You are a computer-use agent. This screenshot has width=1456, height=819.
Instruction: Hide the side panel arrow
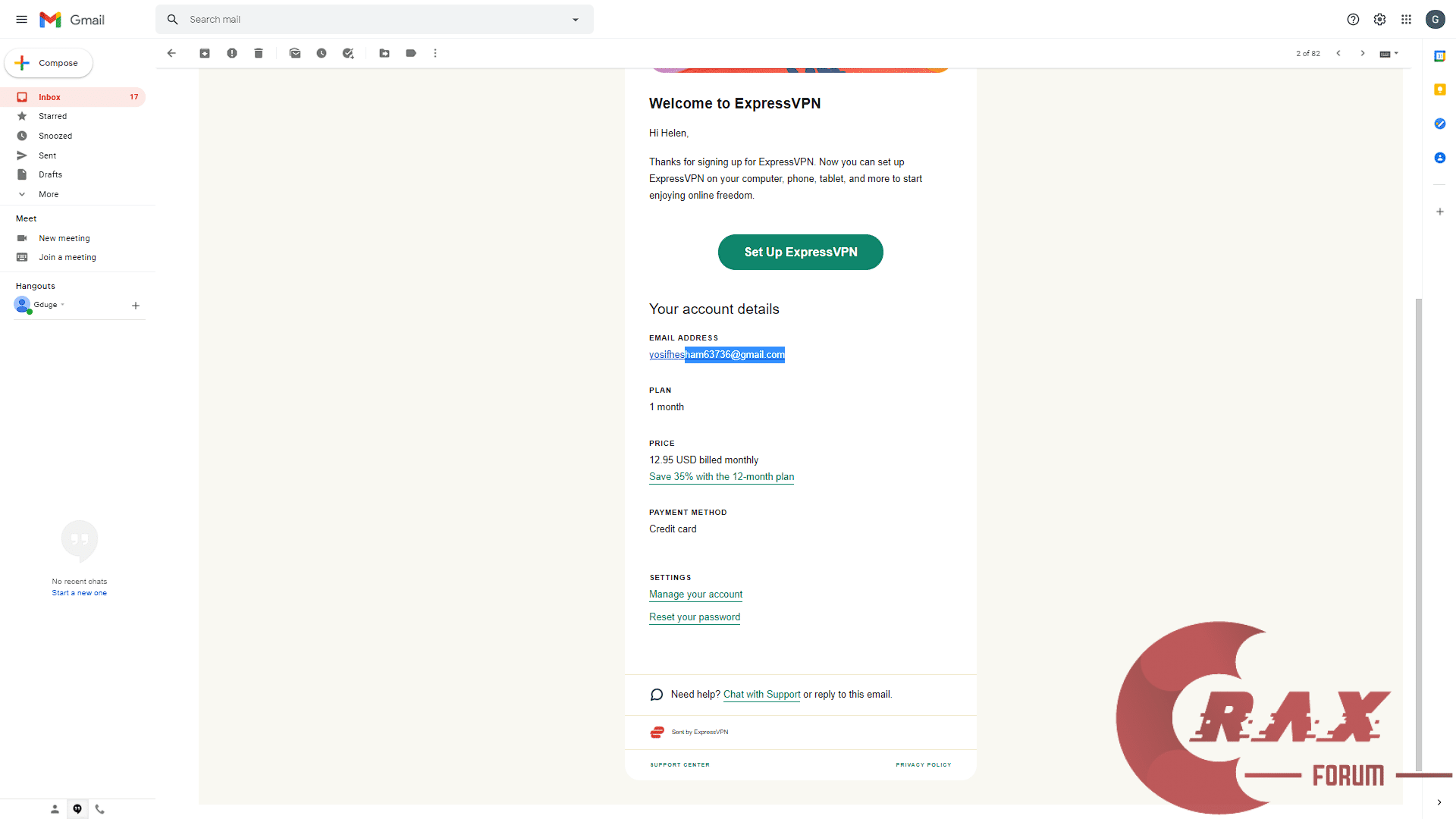tap(1439, 802)
